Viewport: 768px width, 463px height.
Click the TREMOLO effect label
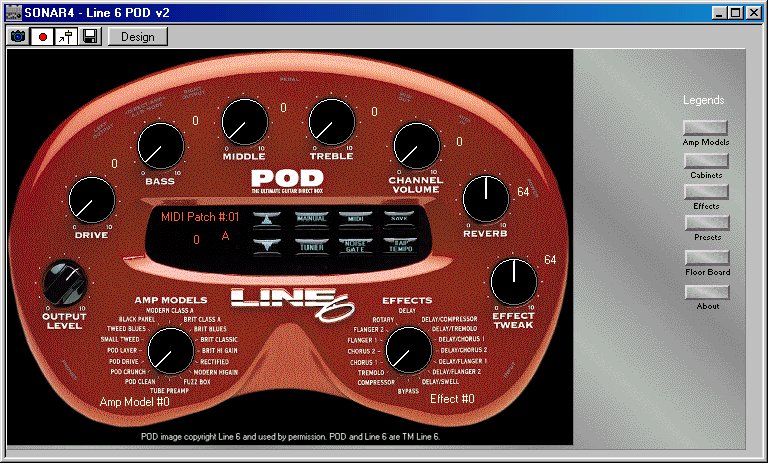click(x=371, y=372)
